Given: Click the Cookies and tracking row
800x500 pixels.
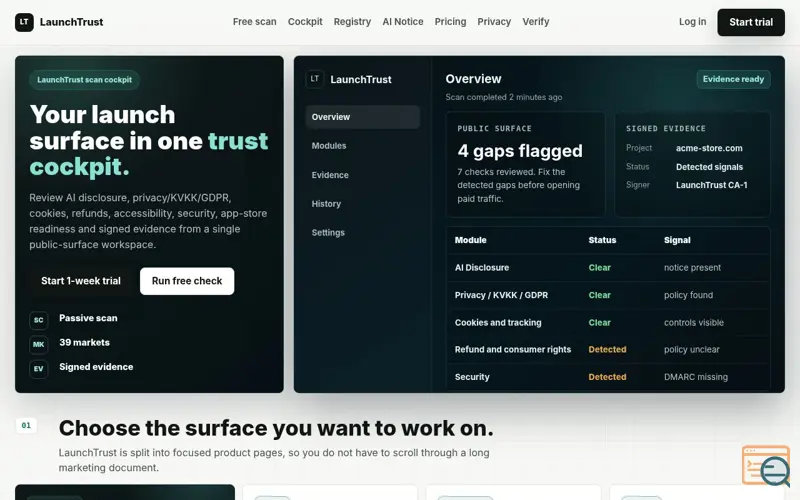Looking at the screenshot, I should [x=608, y=322].
